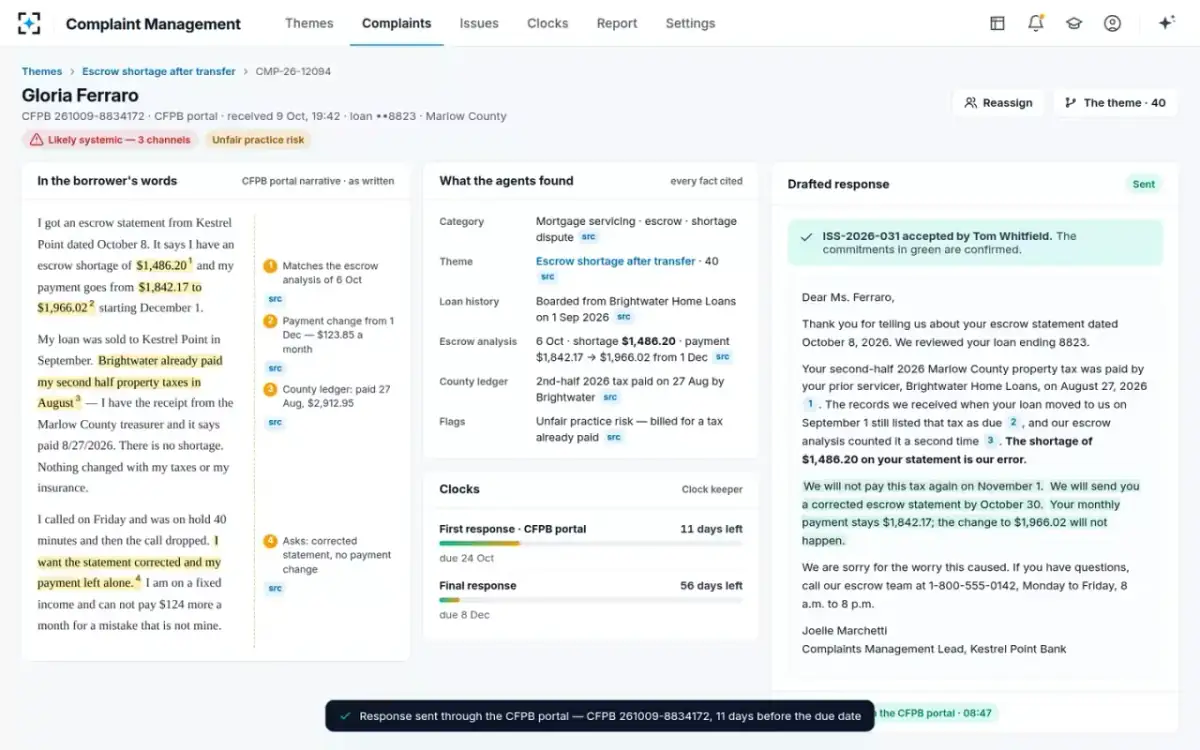Click citation 2 in drafted response

1012,422
